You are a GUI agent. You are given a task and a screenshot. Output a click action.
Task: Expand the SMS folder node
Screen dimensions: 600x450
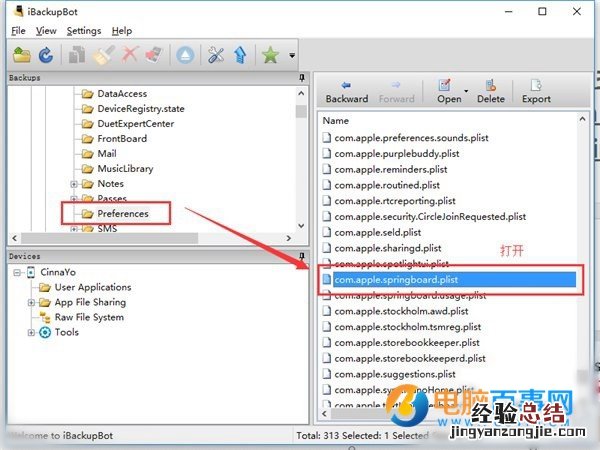tap(74, 229)
